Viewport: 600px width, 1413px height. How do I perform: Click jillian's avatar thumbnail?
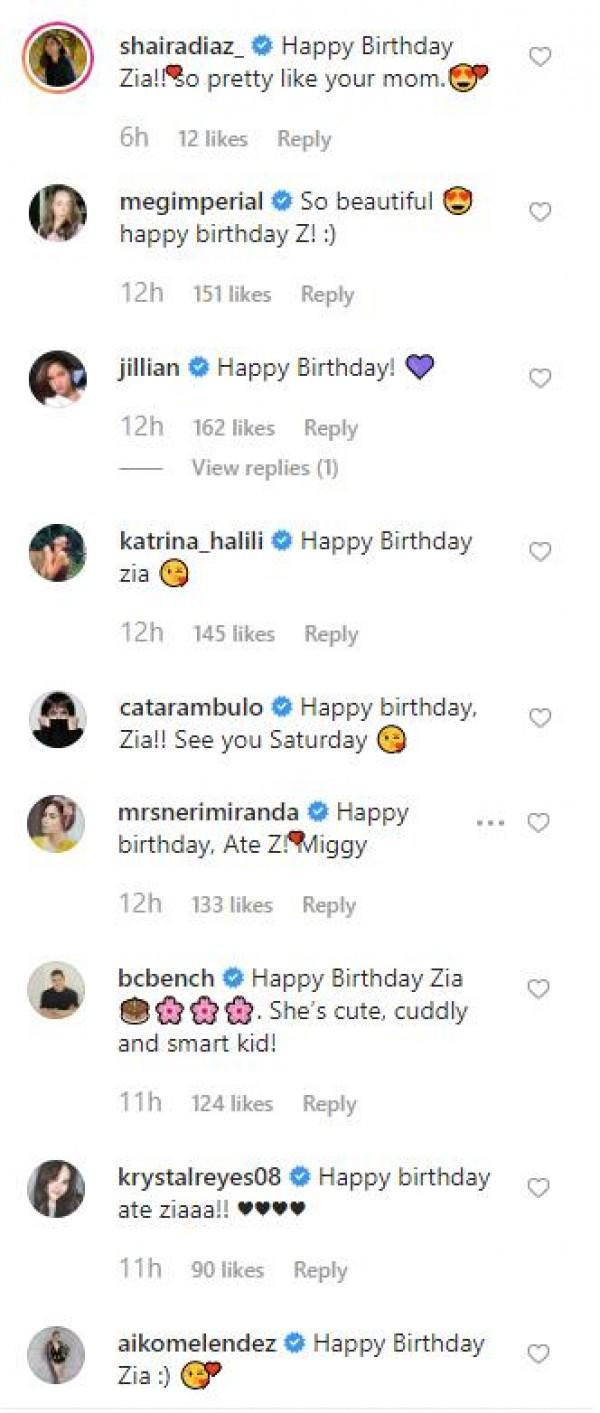(x=57, y=379)
